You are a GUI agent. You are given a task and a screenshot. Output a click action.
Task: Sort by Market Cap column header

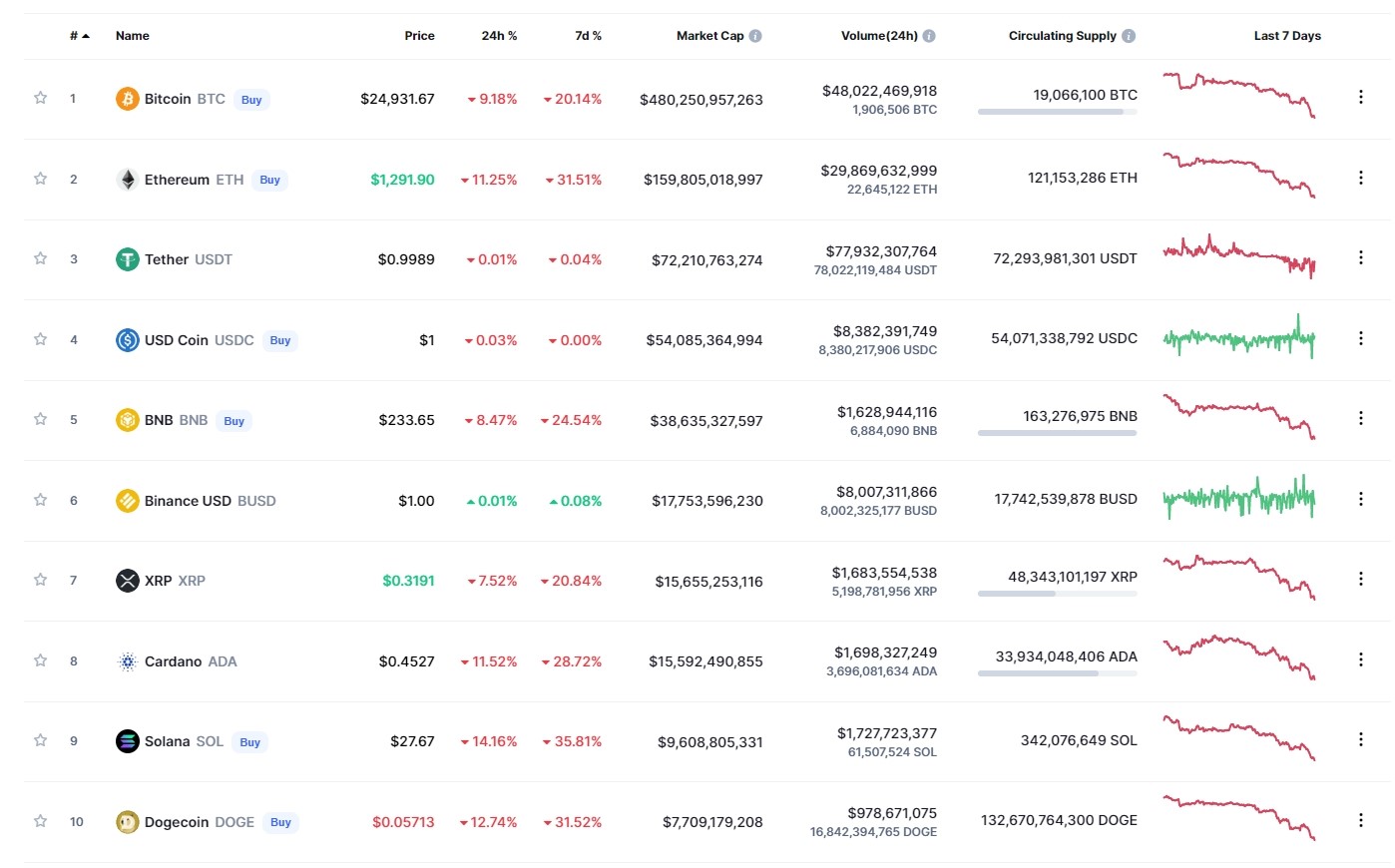(709, 36)
